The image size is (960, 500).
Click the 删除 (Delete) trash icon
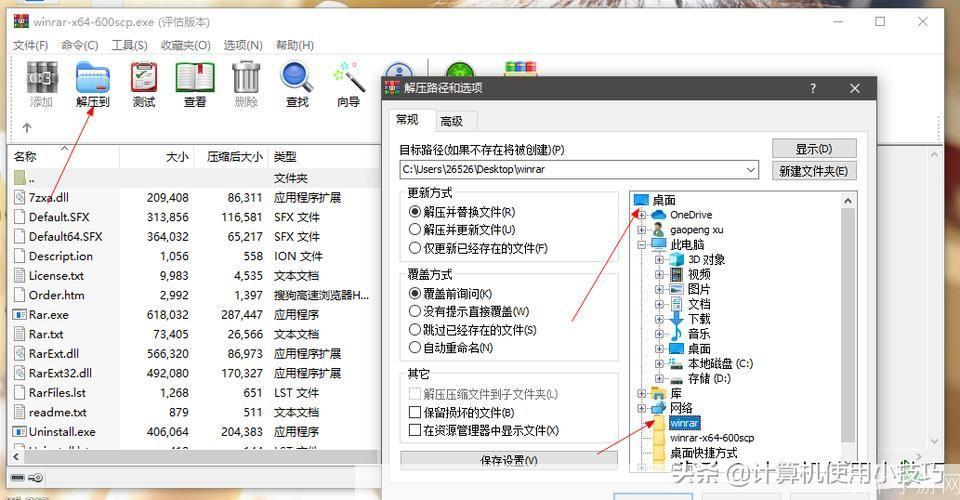coord(246,78)
